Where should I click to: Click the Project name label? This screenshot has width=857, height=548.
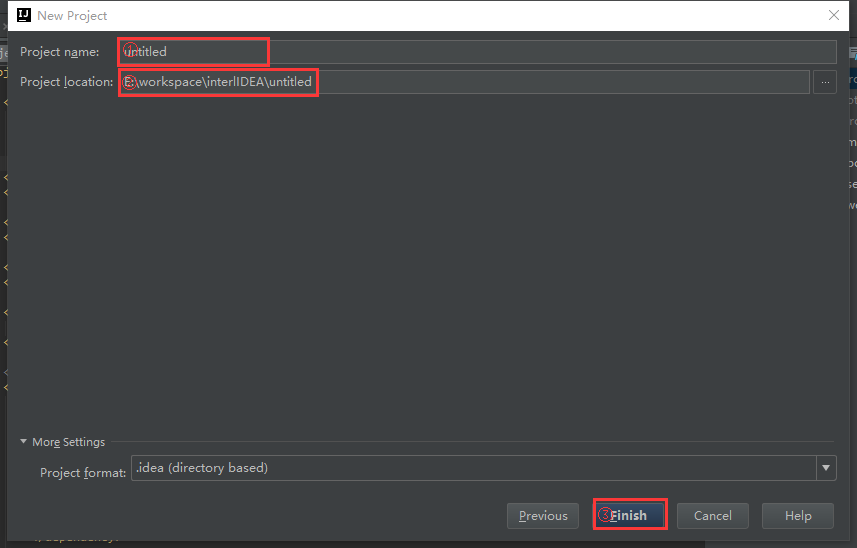tap(60, 52)
